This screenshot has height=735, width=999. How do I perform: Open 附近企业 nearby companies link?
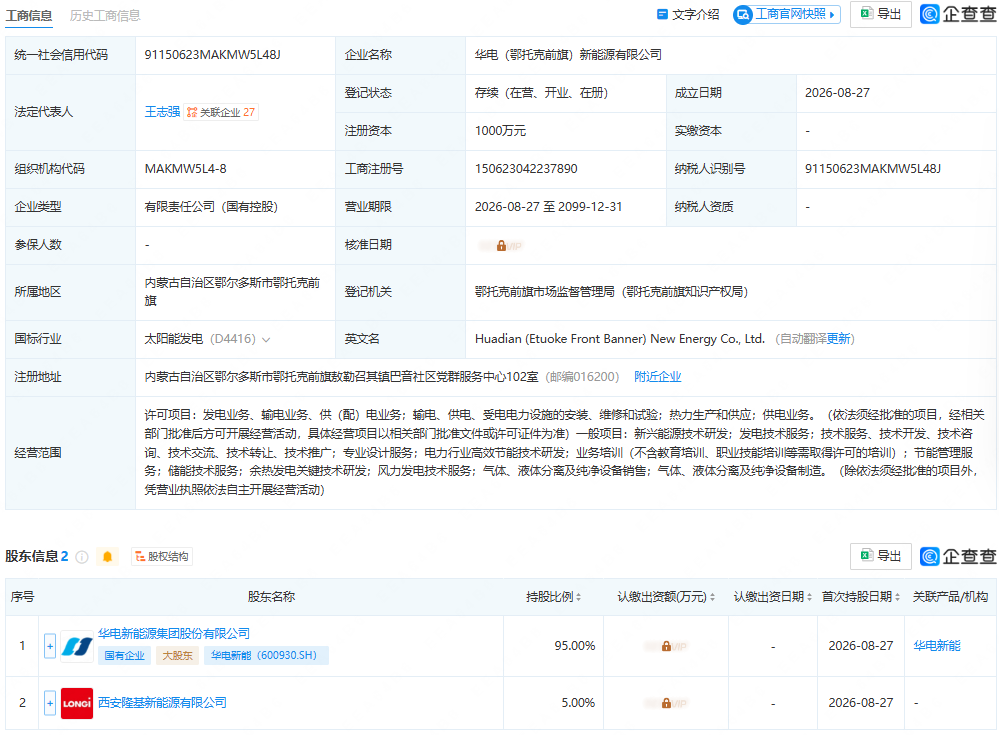click(658, 376)
